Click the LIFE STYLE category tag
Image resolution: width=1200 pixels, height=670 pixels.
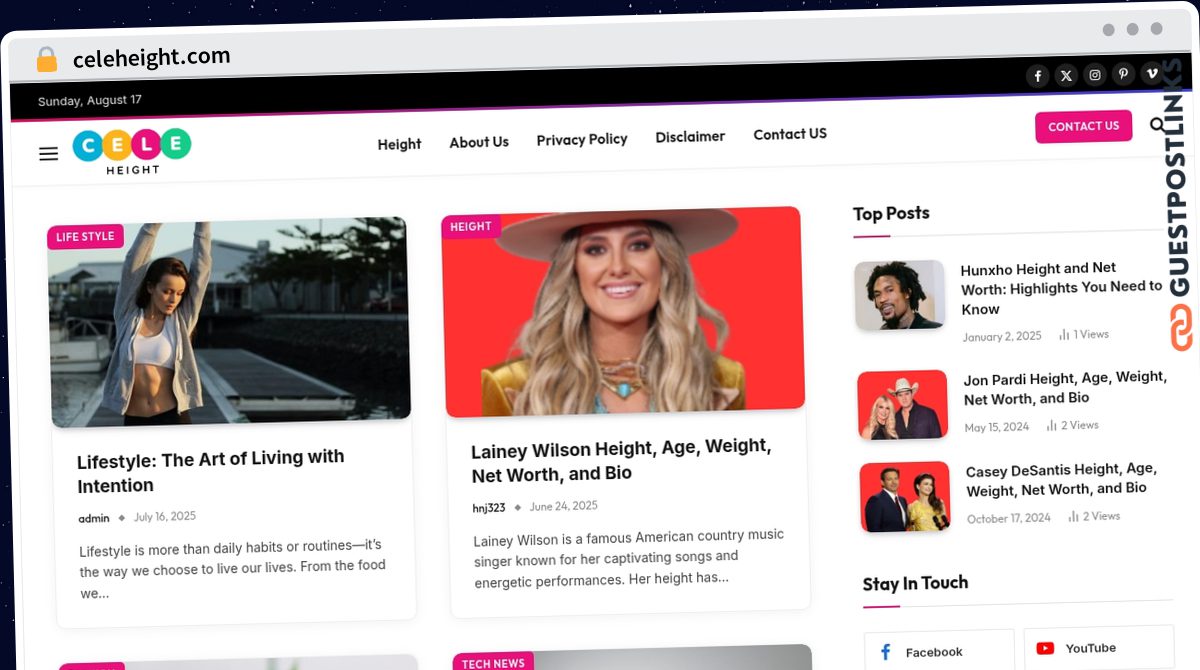click(85, 237)
